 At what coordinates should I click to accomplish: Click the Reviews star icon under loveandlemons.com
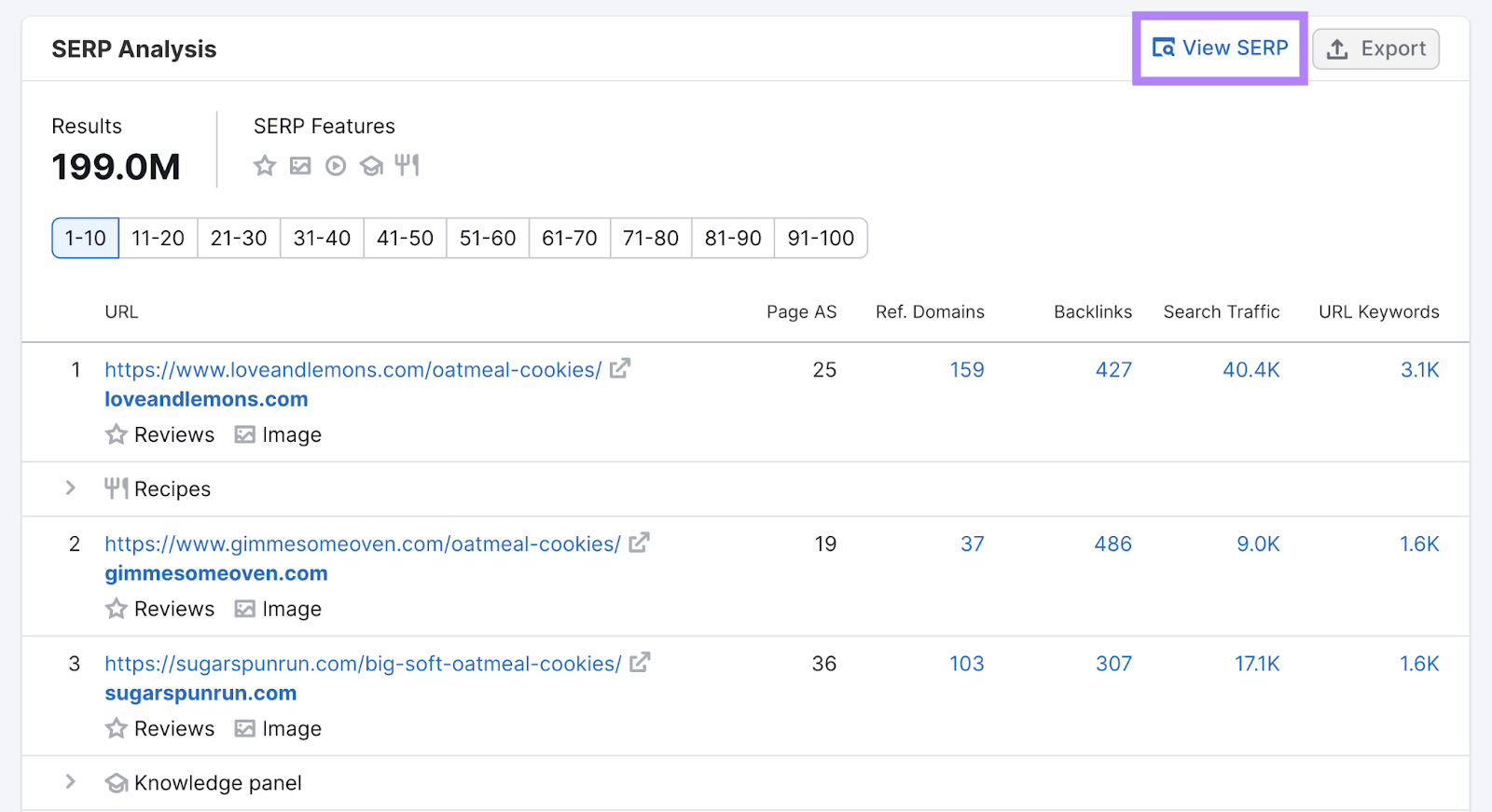[x=116, y=434]
